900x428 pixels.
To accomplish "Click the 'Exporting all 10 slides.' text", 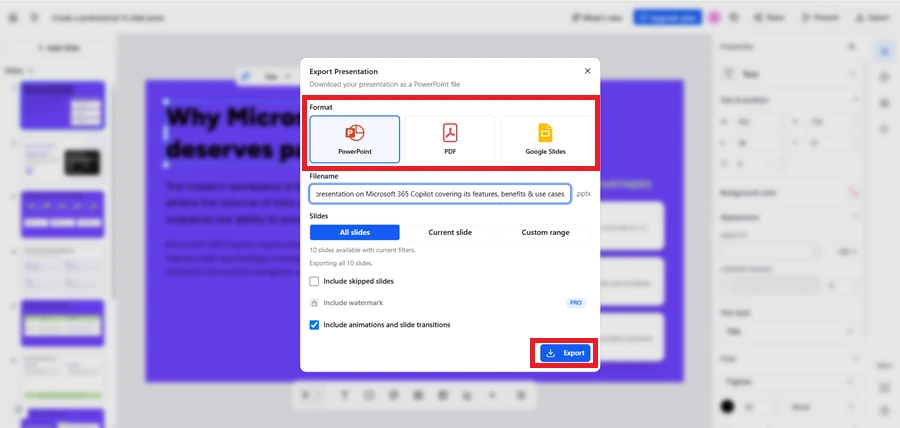I will pyautogui.click(x=341, y=263).
